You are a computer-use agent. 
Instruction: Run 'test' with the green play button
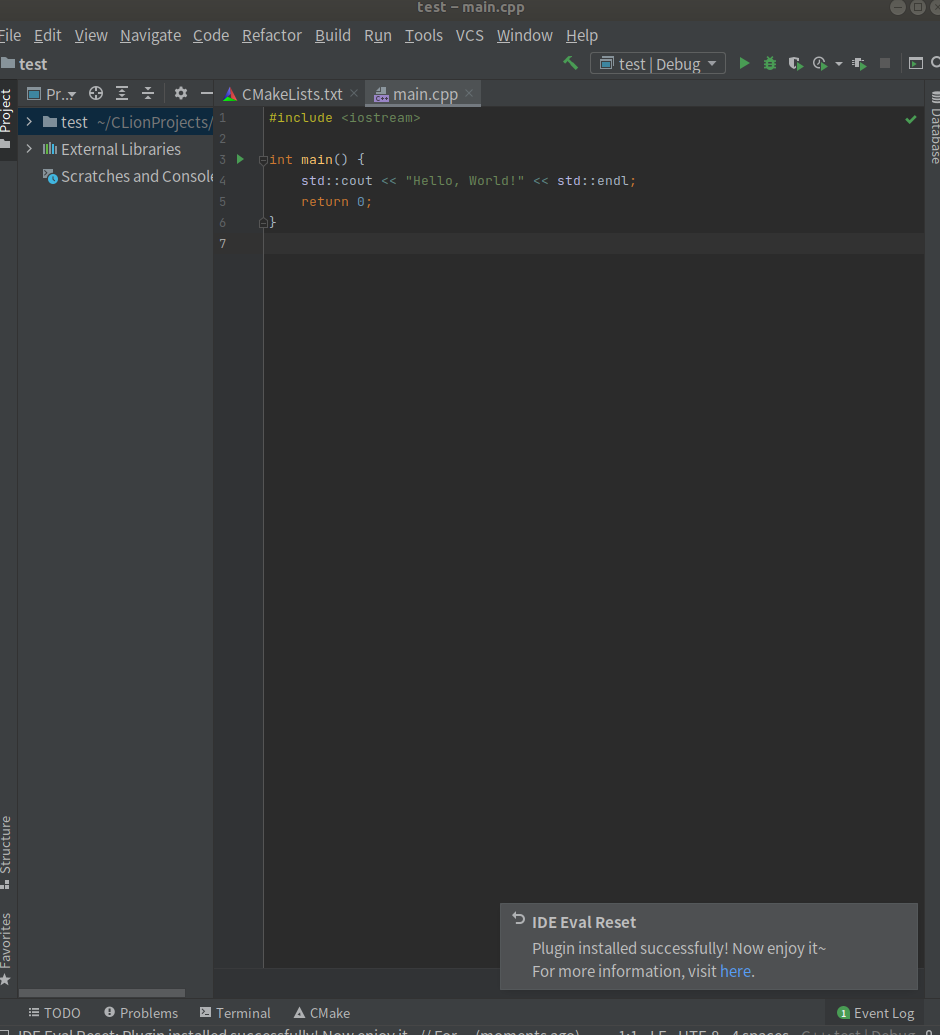click(x=744, y=63)
